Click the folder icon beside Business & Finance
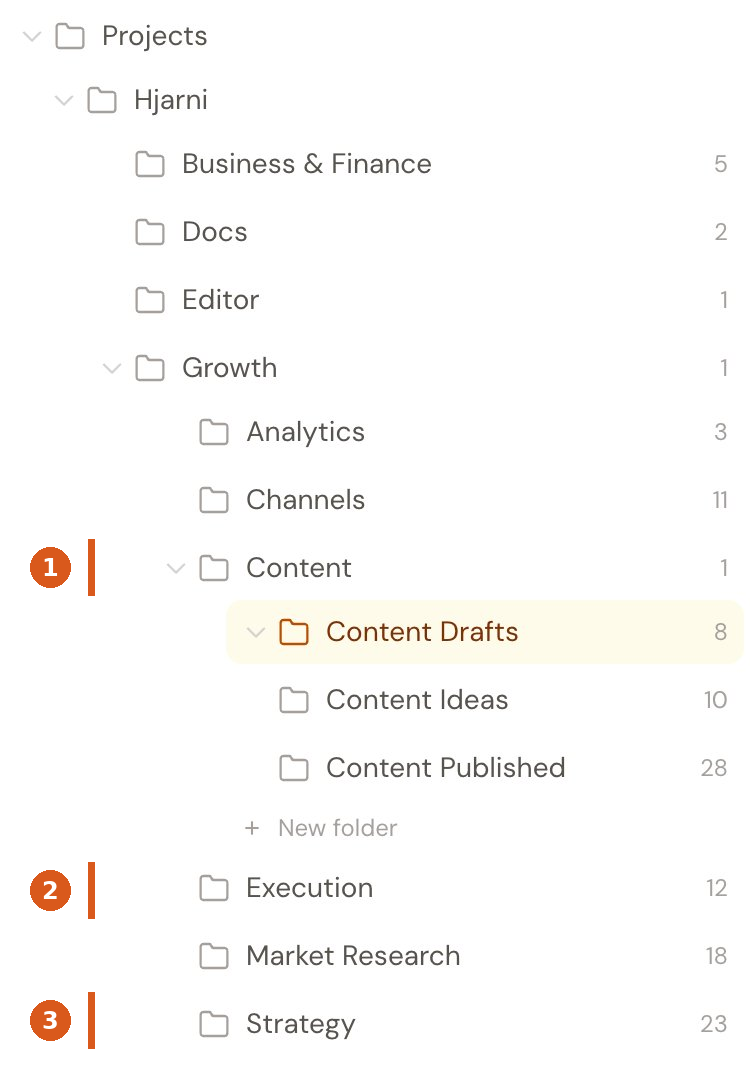 [149, 164]
